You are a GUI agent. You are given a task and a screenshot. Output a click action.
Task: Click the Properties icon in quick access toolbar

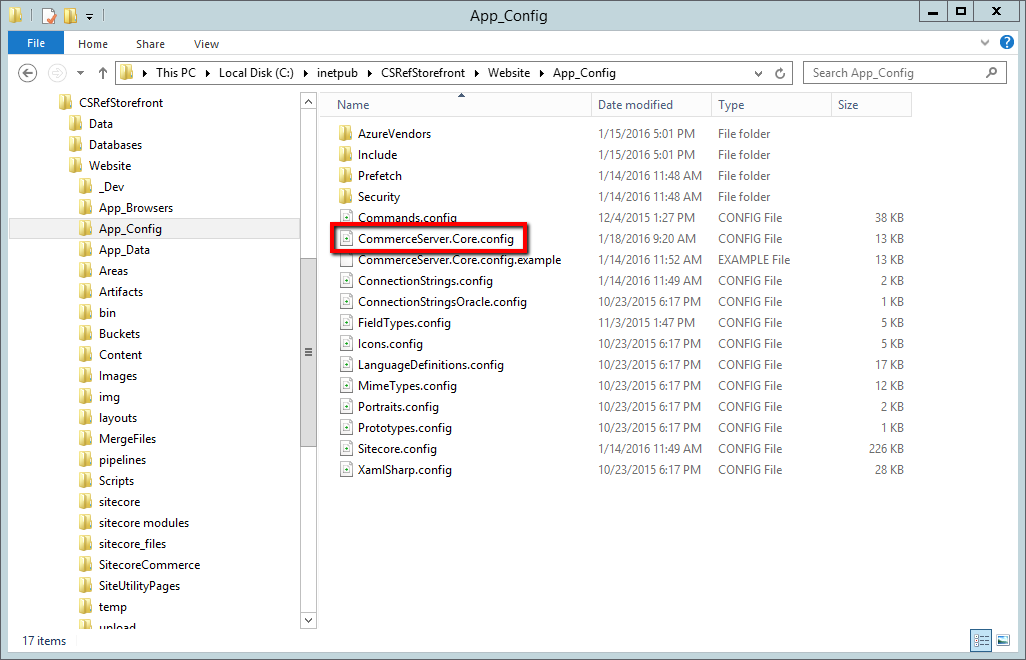[48, 16]
